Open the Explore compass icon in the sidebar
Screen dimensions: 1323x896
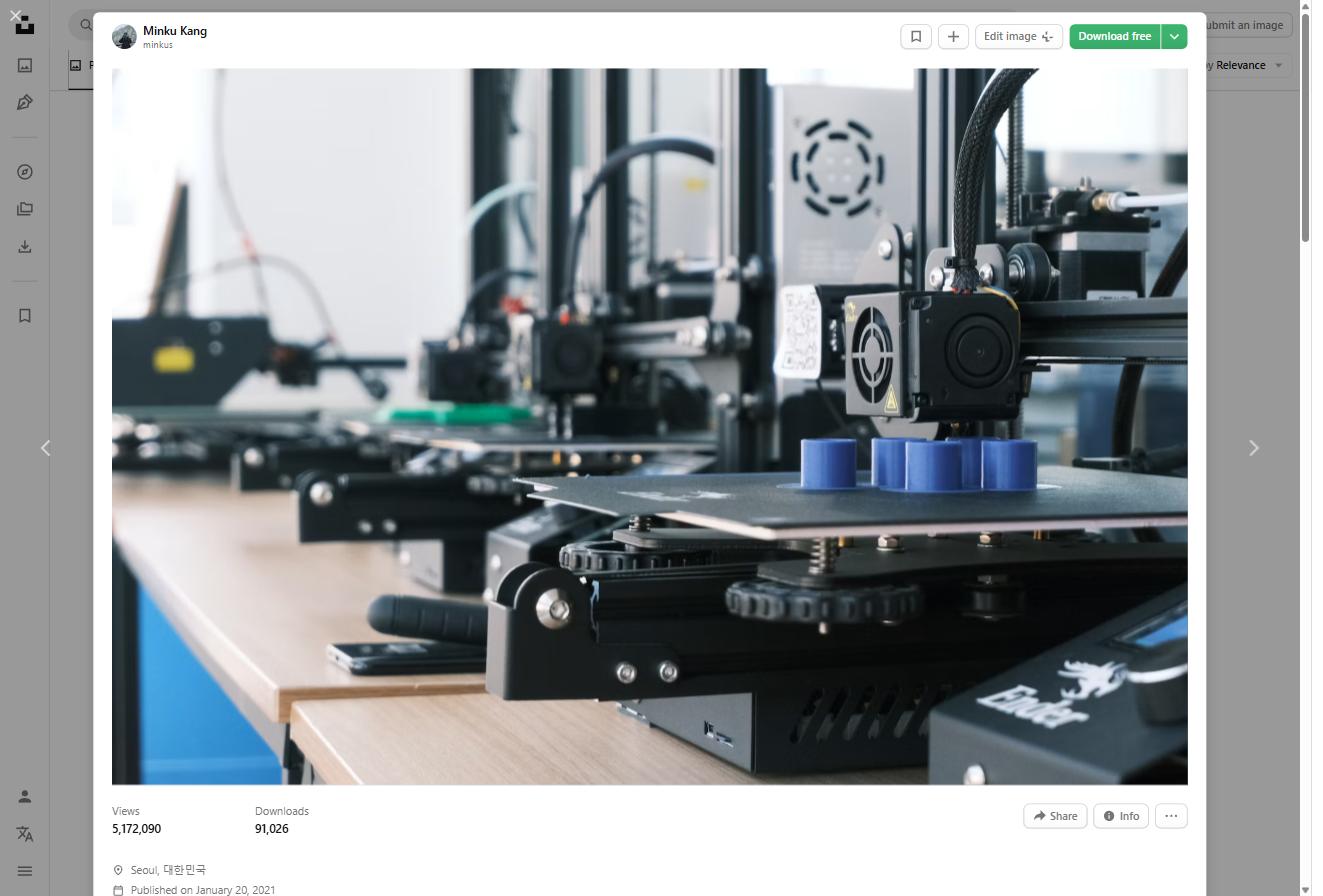25,172
